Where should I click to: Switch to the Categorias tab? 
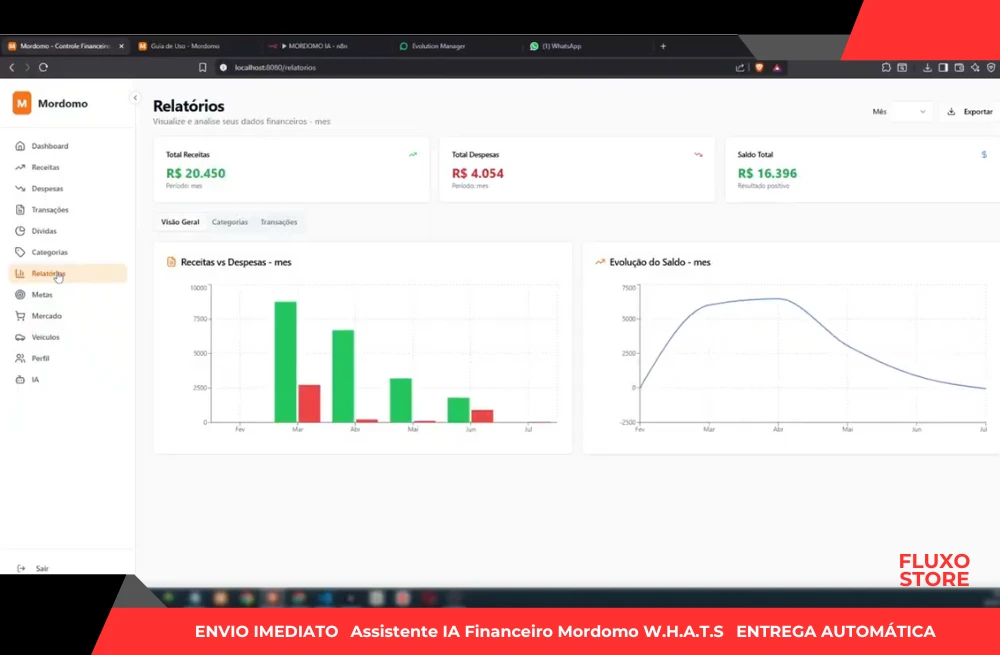click(230, 222)
